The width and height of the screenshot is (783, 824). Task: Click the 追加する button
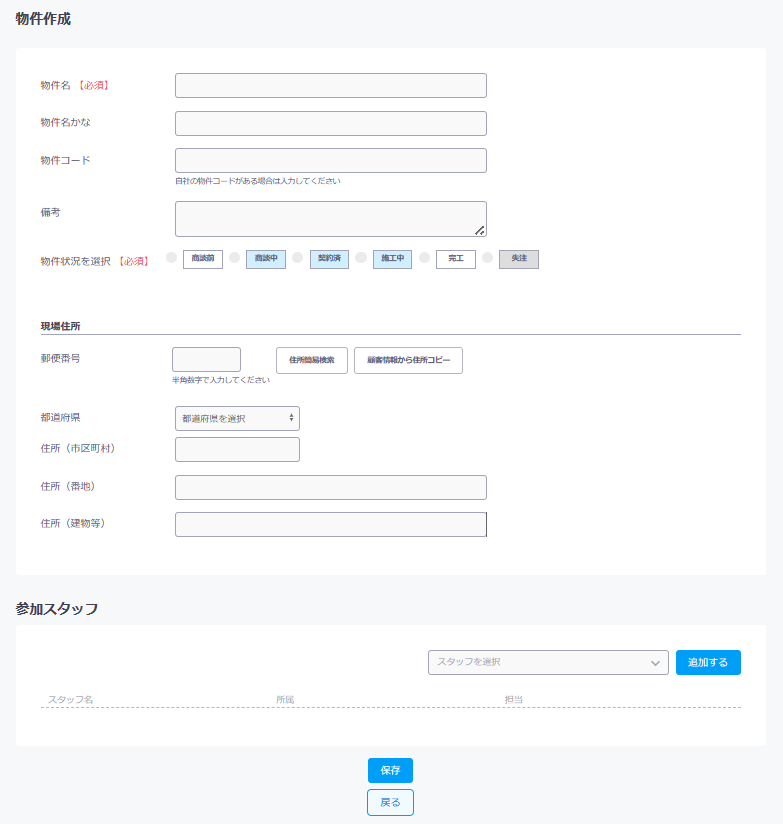[x=708, y=662]
